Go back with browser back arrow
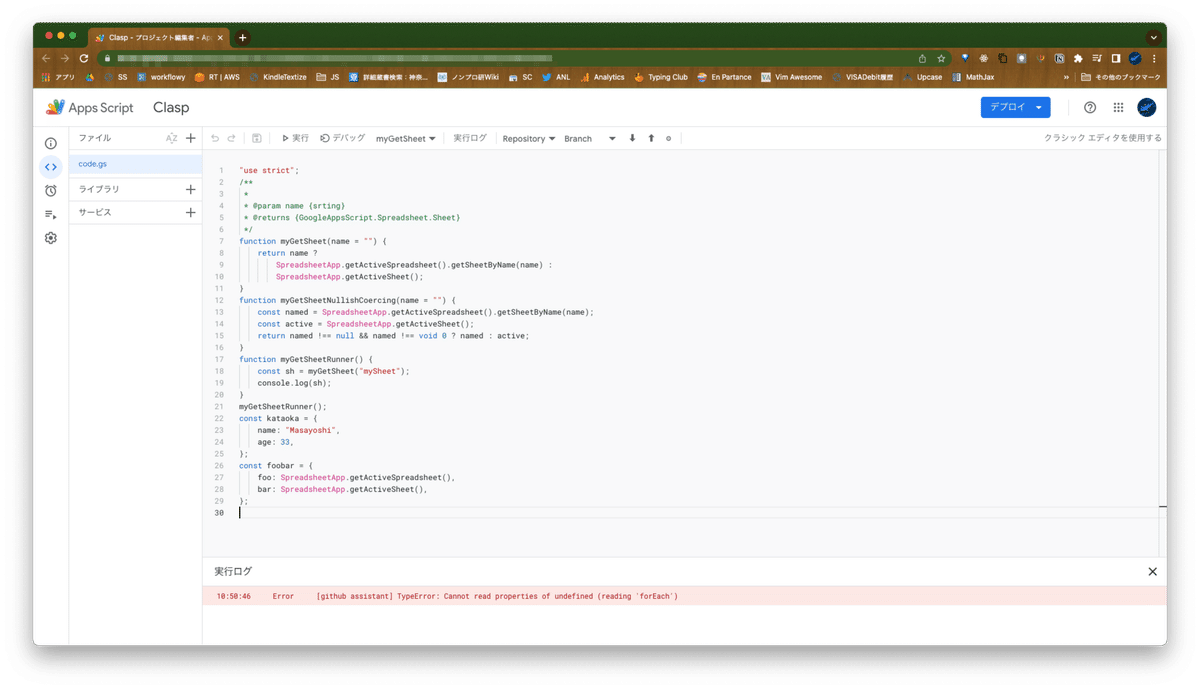 [x=46, y=58]
